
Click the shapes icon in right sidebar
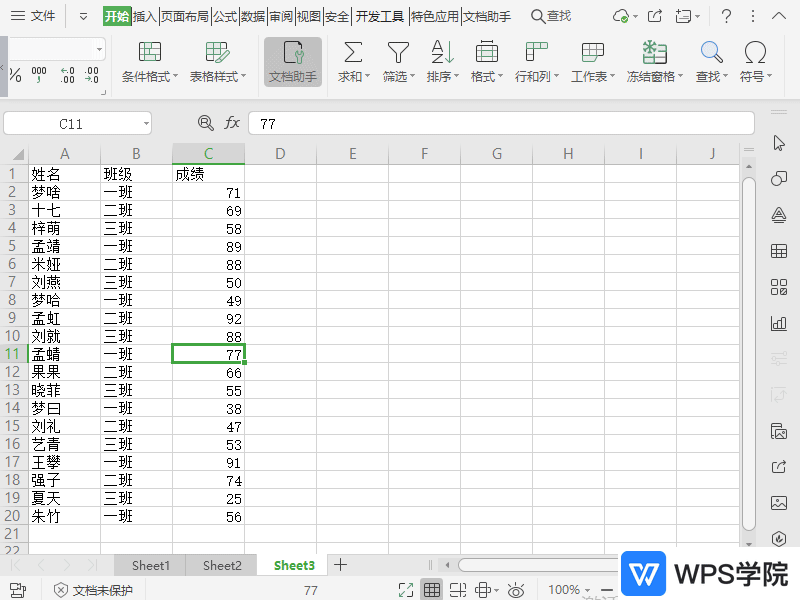pyautogui.click(x=779, y=179)
